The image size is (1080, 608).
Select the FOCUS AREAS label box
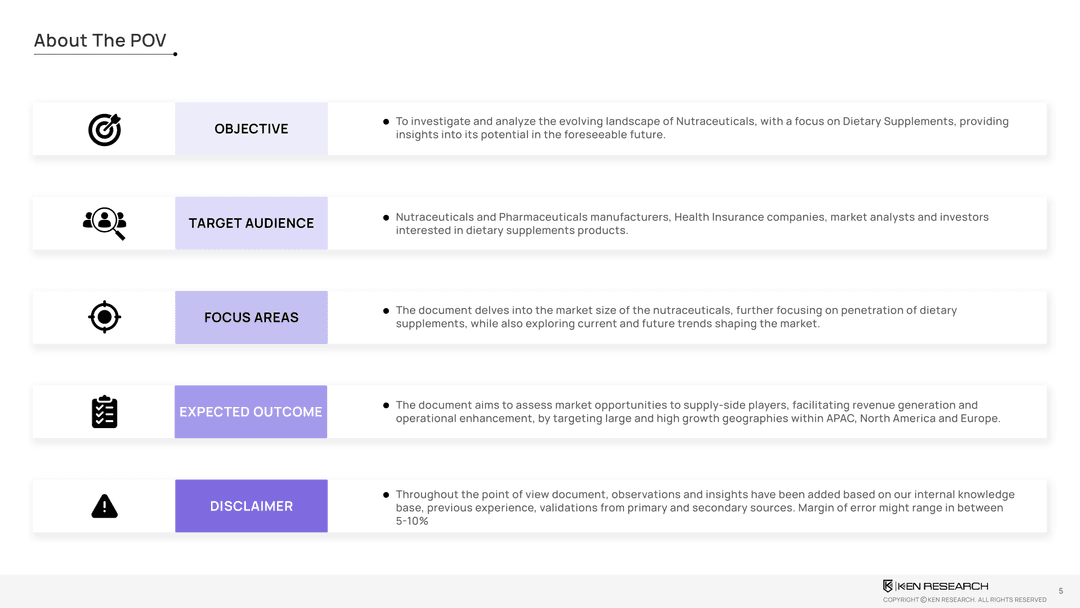(x=251, y=317)
